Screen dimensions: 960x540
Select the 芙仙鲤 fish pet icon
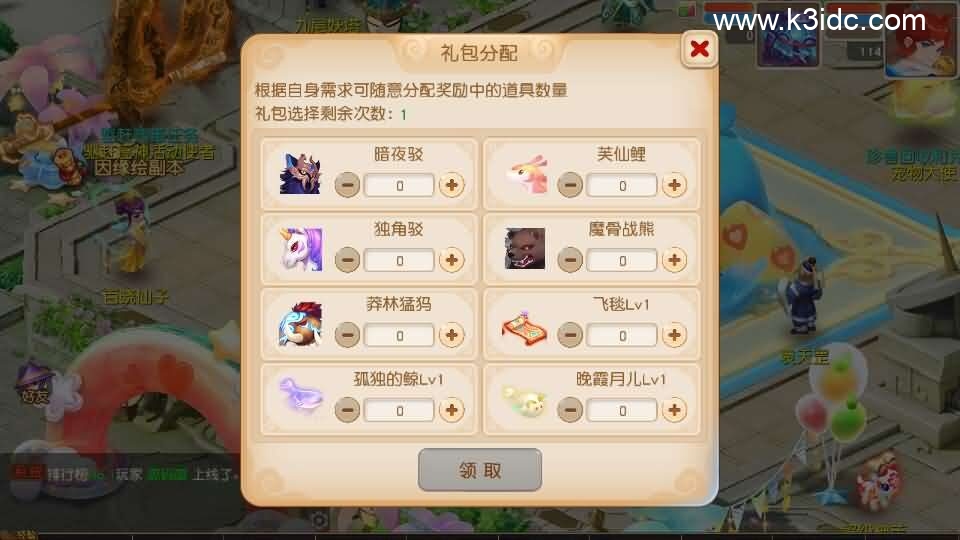[x=526, y=174]
